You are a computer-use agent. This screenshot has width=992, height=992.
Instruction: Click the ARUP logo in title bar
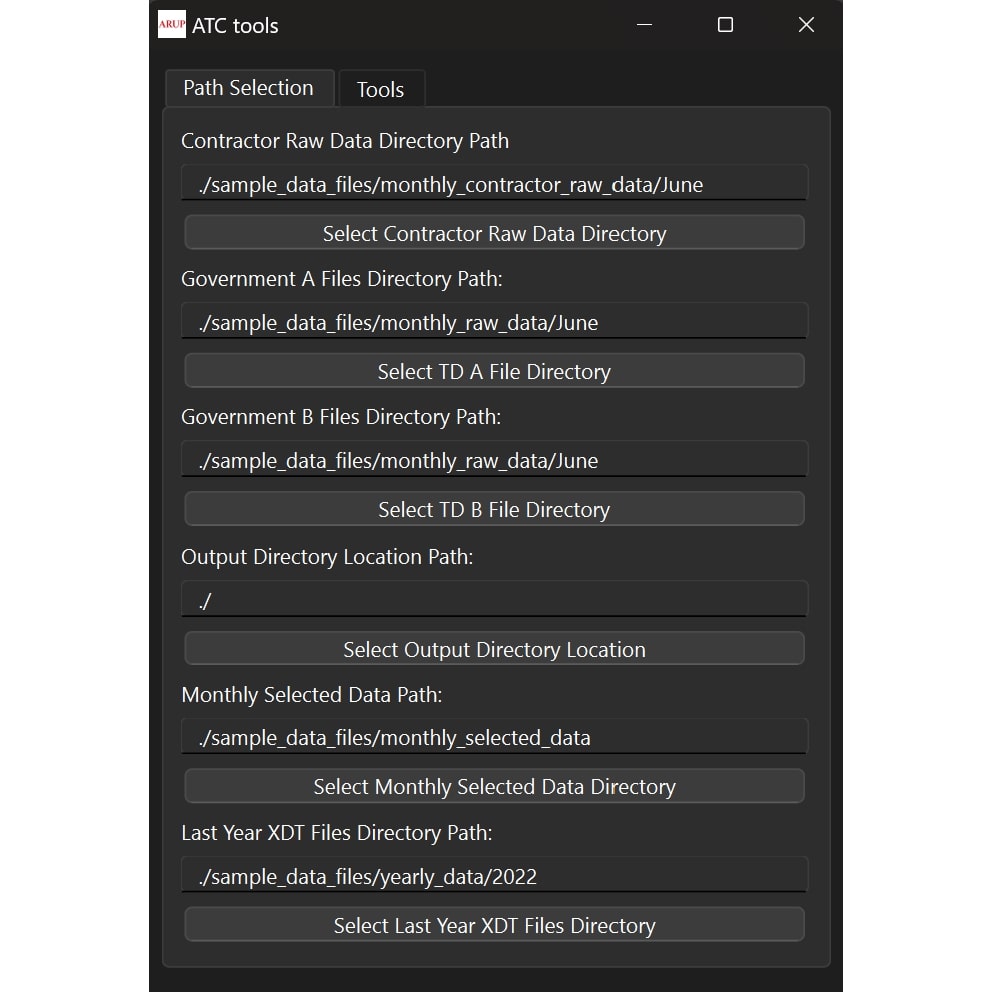point(172,25)
